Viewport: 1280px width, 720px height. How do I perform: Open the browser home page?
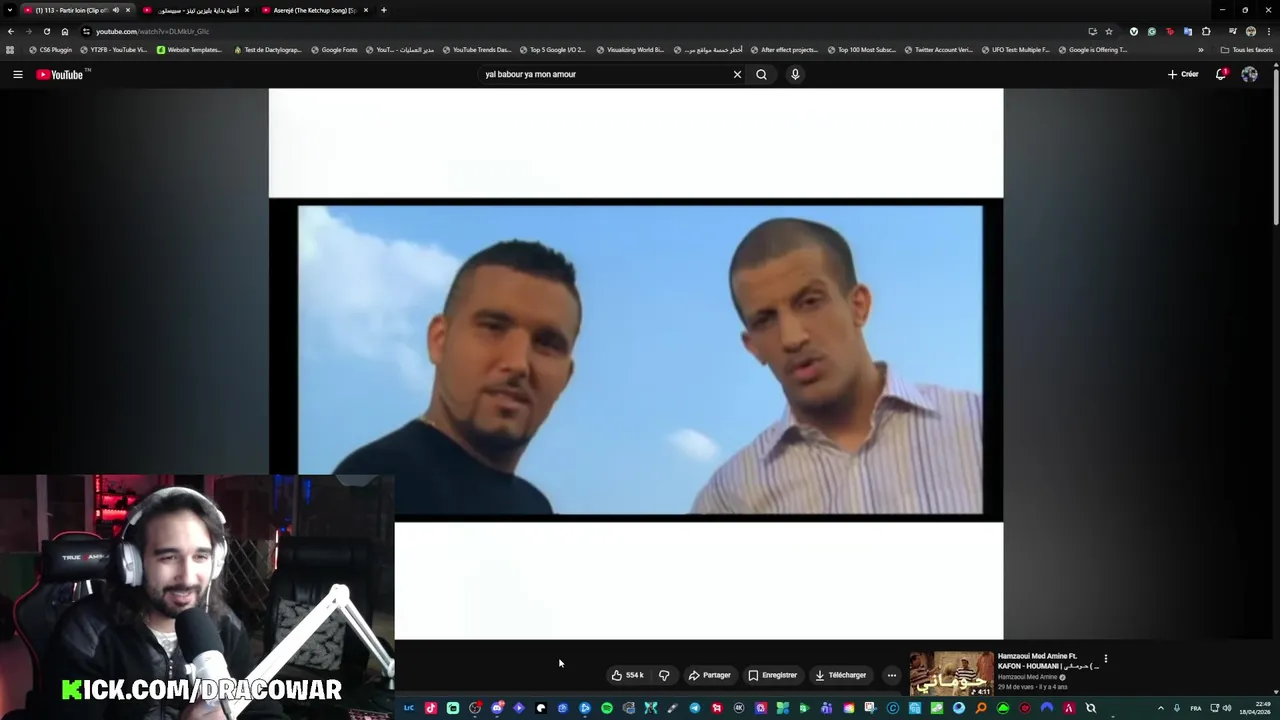point(65,31)
